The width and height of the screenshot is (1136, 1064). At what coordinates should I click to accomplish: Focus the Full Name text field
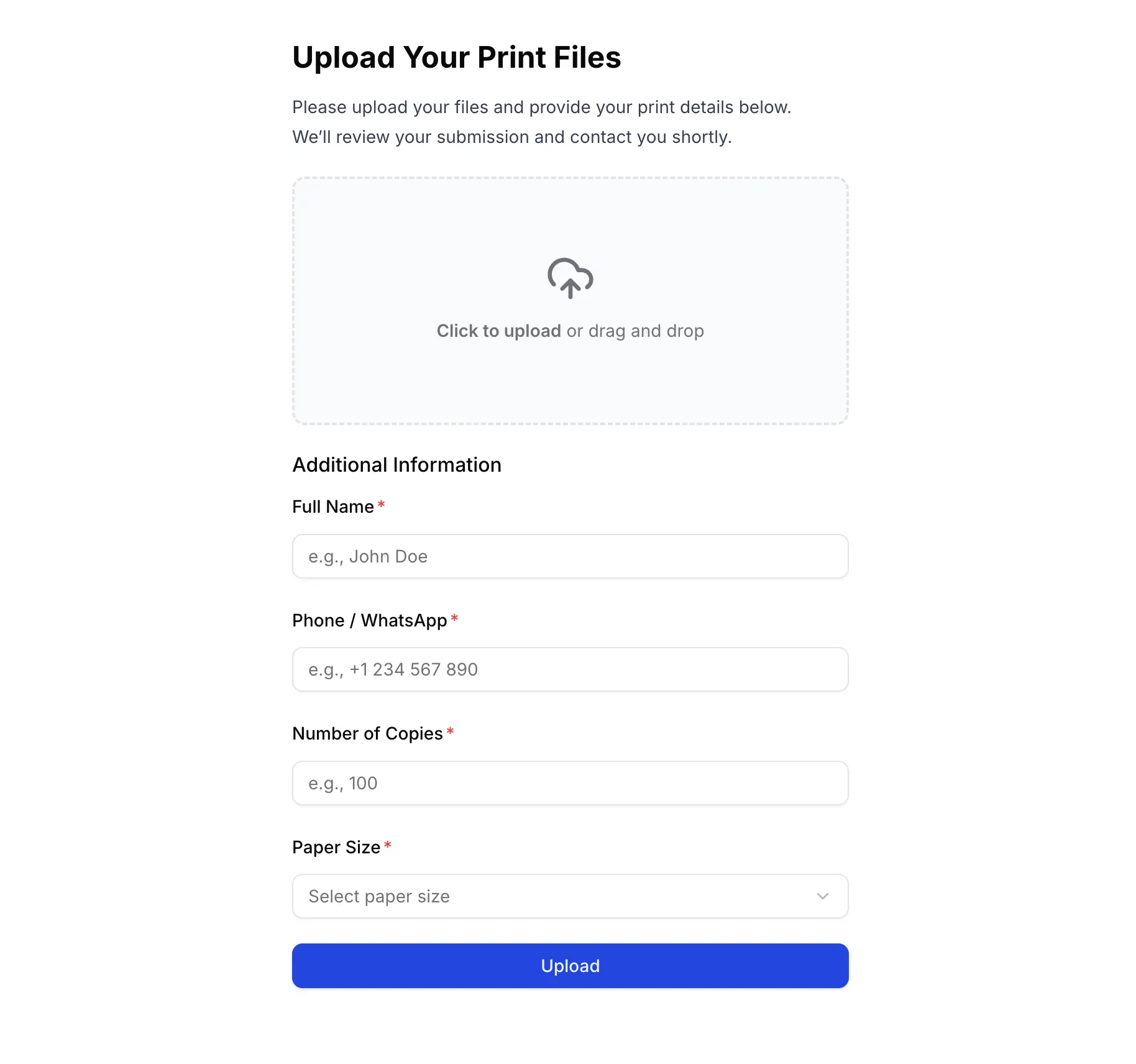(x=569, y=556)
